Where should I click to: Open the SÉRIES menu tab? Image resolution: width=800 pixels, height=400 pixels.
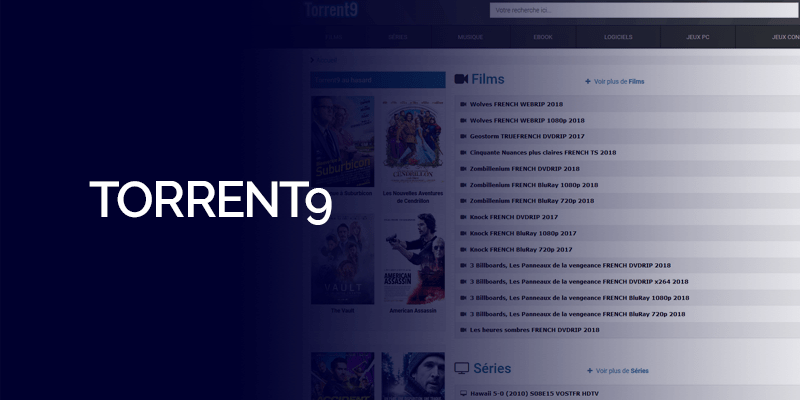point(398,37)
